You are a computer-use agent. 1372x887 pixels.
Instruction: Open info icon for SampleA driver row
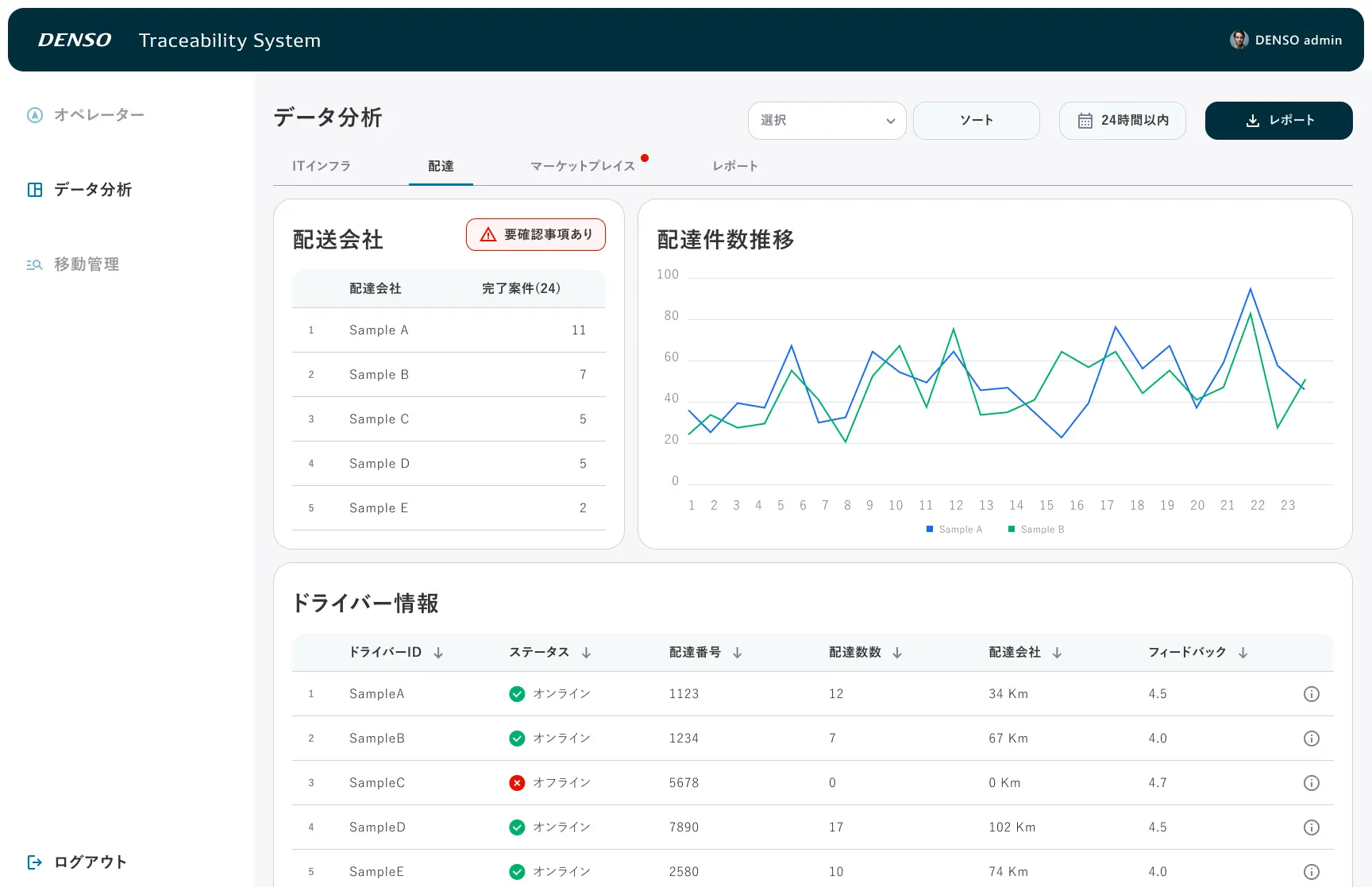1311,694
